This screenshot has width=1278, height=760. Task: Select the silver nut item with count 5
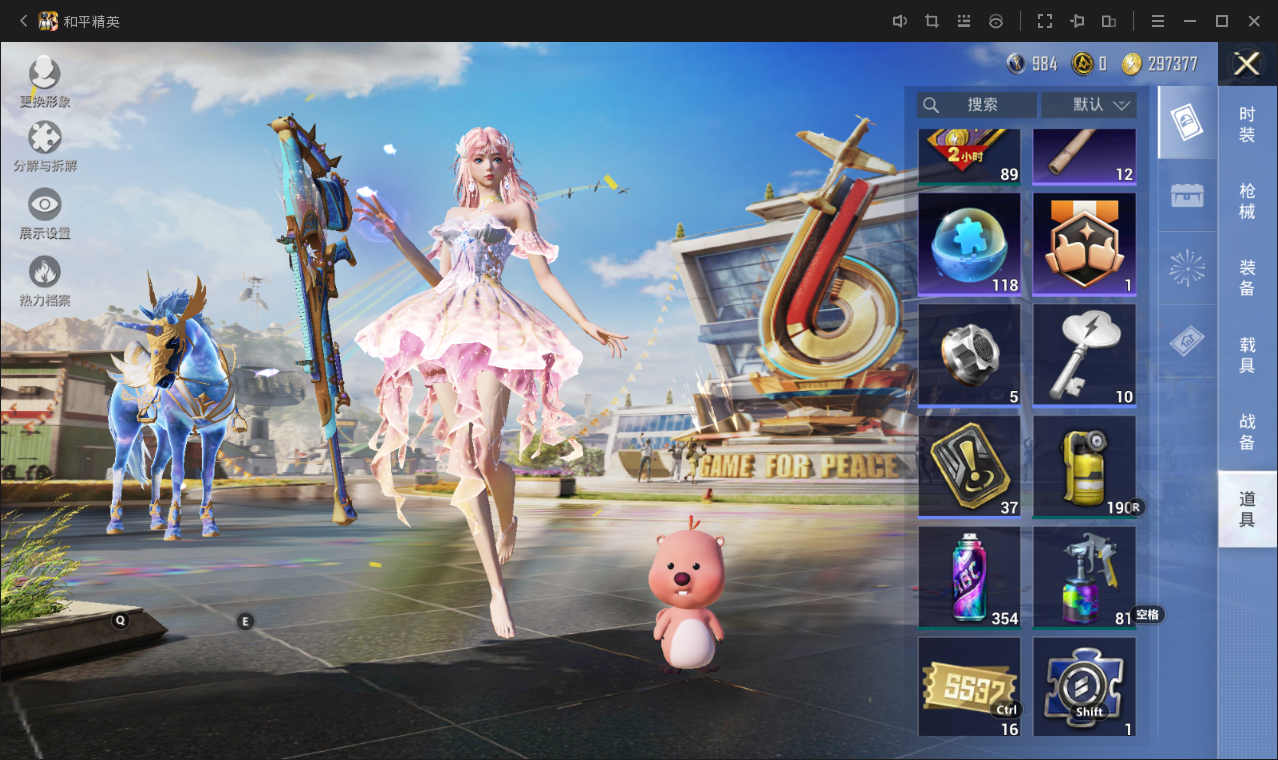coord(969,355)
